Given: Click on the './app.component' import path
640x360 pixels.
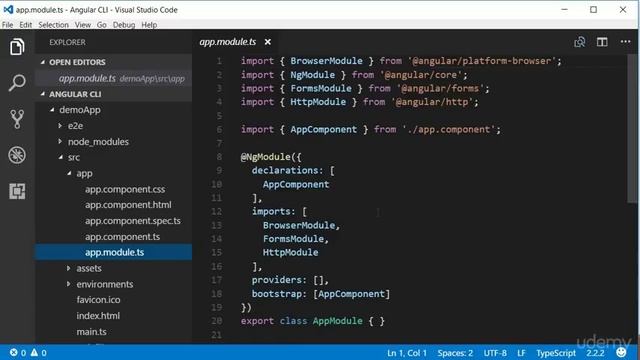Looking at the screenshot, I should pos(448,129).
